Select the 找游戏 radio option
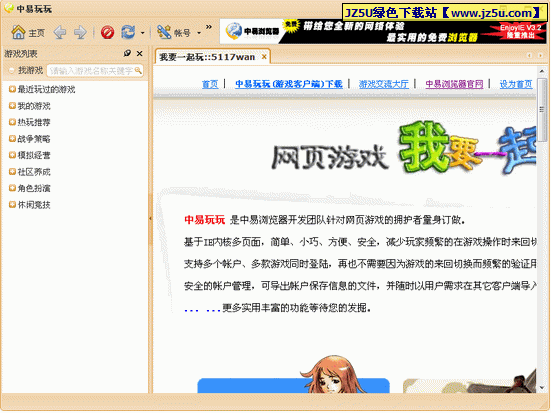The image size is (551, 413). click(x=12, y=71)
